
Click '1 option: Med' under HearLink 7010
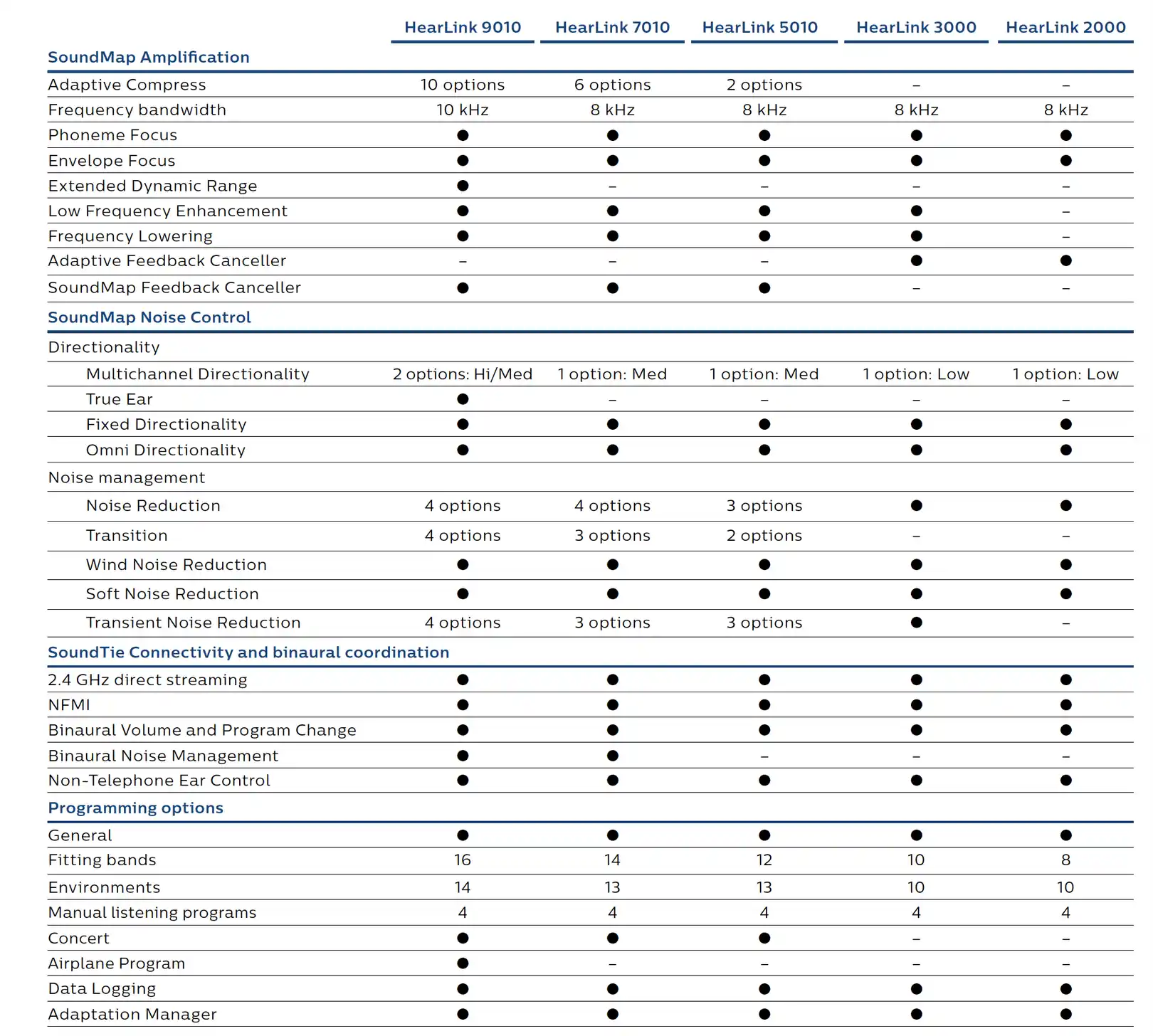pos(612,374)
